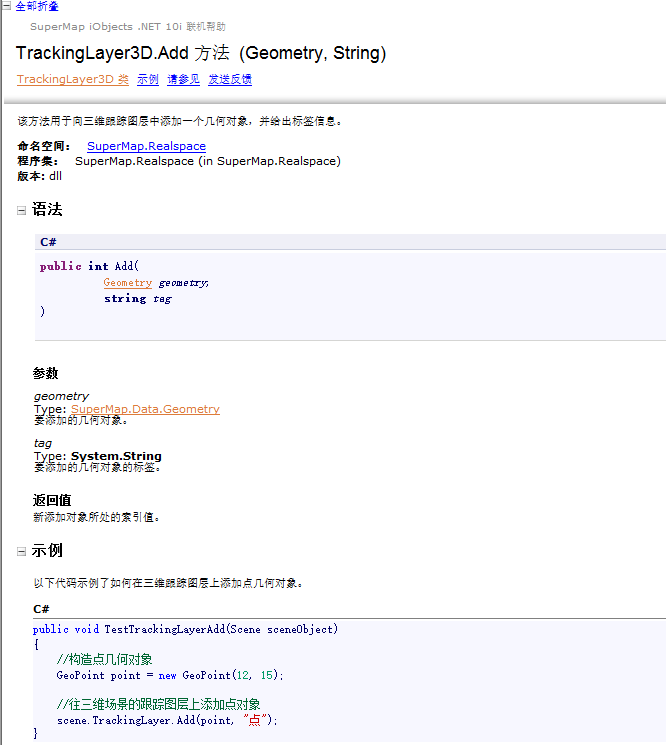
Task: Click the 'string tag' code line
Action: click(138, 299)
